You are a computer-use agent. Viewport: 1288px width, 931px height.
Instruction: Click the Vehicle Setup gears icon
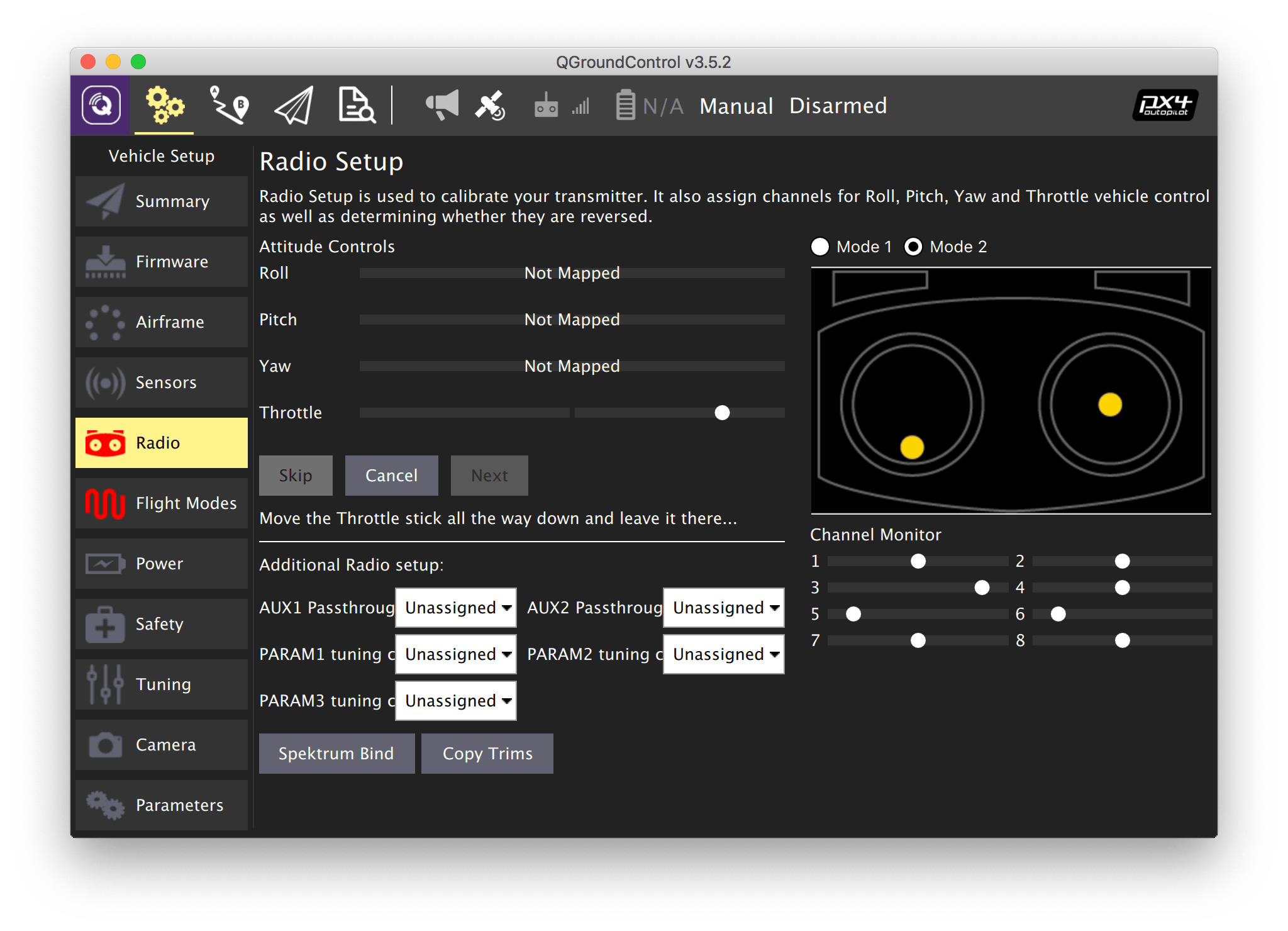pyautogui.click(x=164, y=105)
